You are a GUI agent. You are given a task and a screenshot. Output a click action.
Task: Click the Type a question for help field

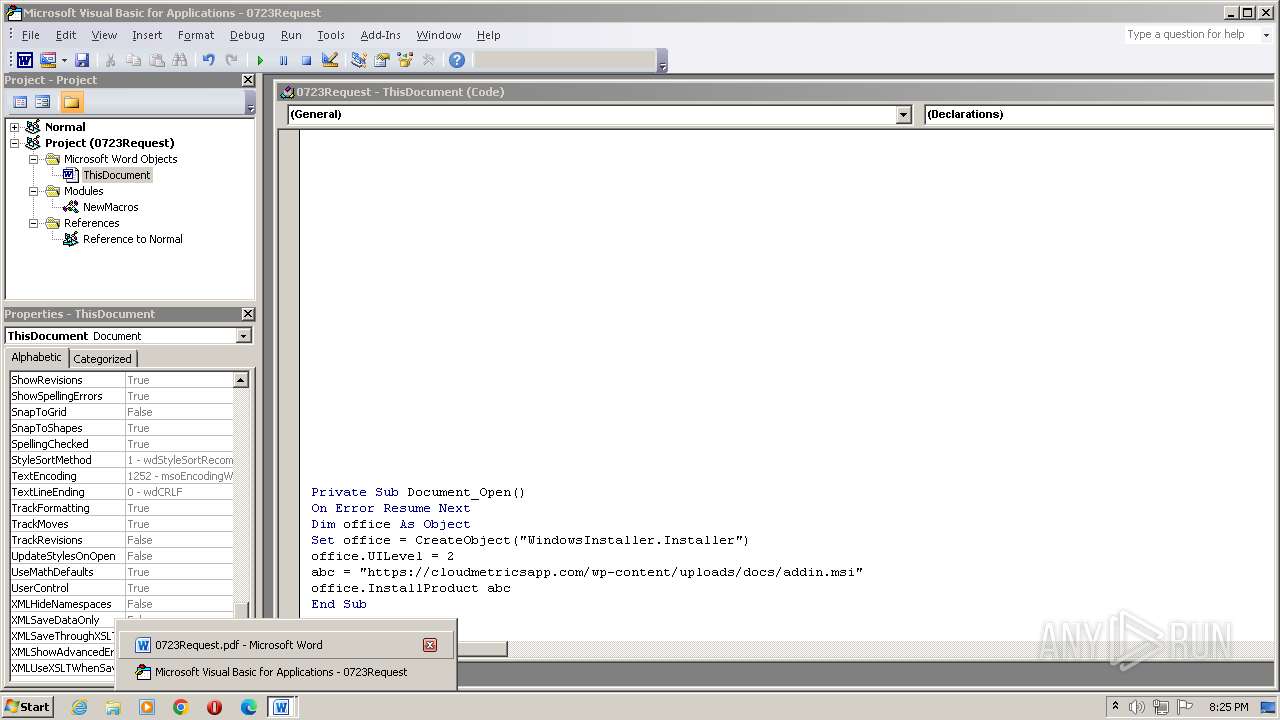(x=1190, y=34)
